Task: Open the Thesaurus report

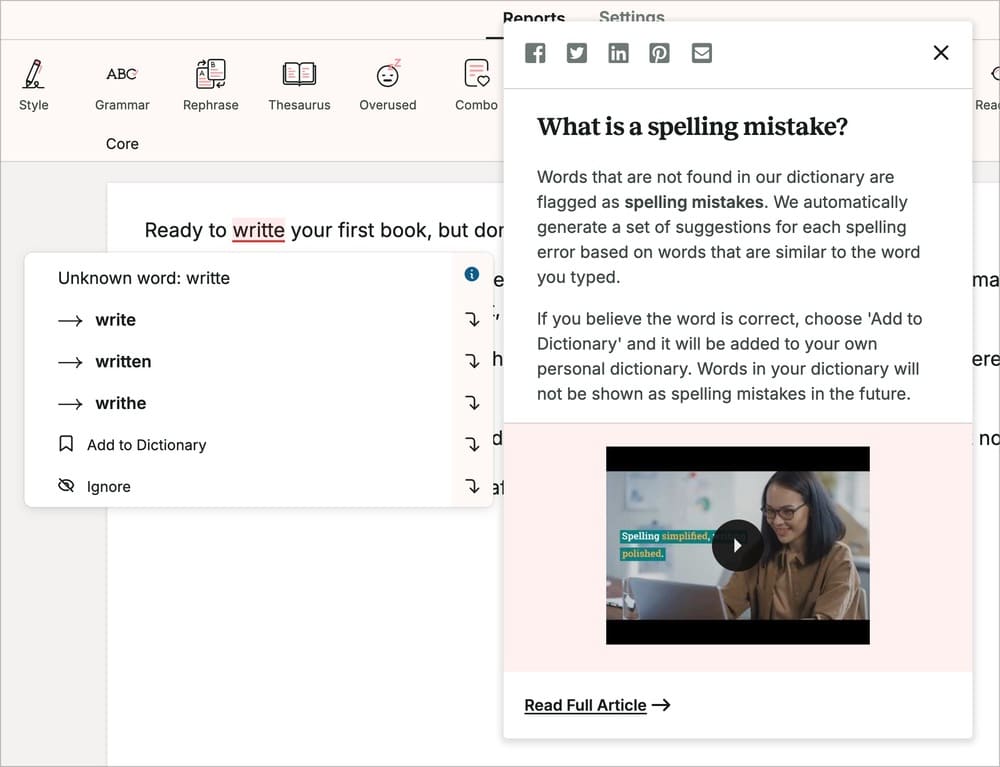Action: point(299,85)
